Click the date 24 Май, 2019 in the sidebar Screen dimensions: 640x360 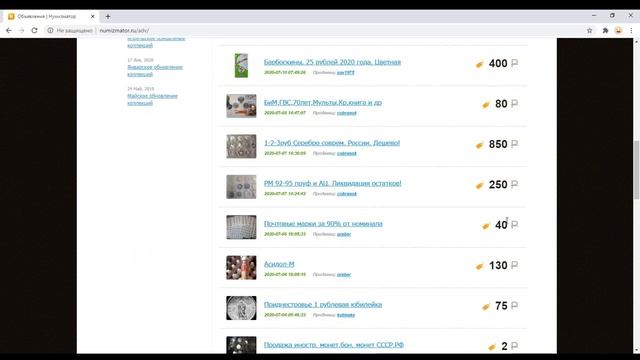pyautogui.click(x=140, y=89)
